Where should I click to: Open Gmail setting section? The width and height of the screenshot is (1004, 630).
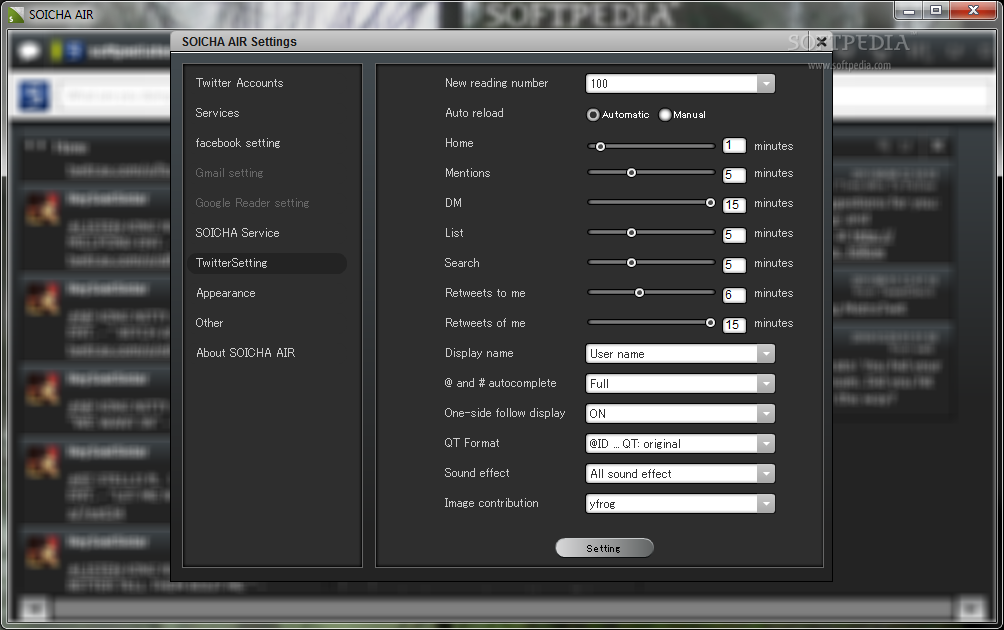point(229,173)
